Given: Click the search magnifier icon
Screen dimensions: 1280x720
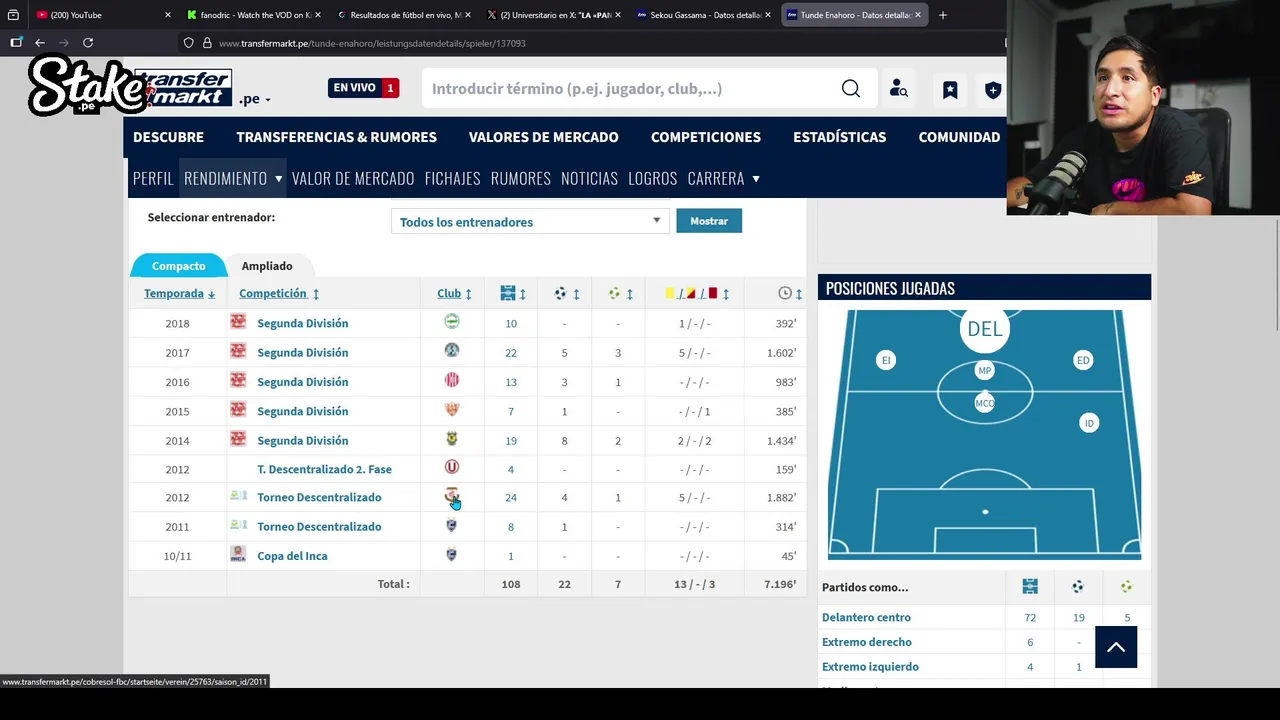Looking at the screenshot, I should coord(851,89).
